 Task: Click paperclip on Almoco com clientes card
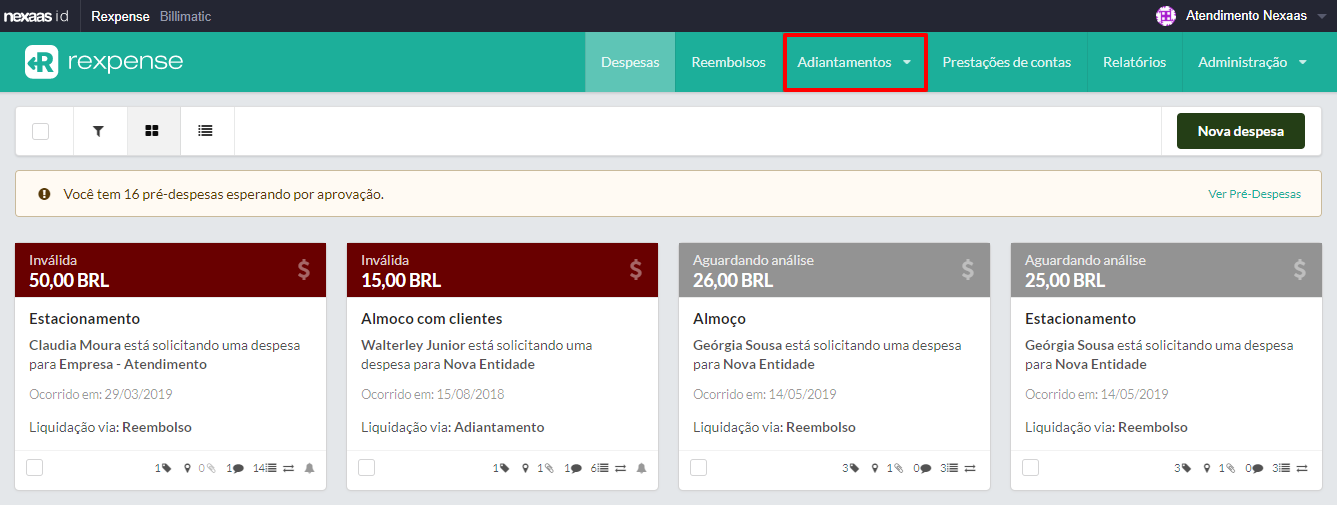point(549,468)
